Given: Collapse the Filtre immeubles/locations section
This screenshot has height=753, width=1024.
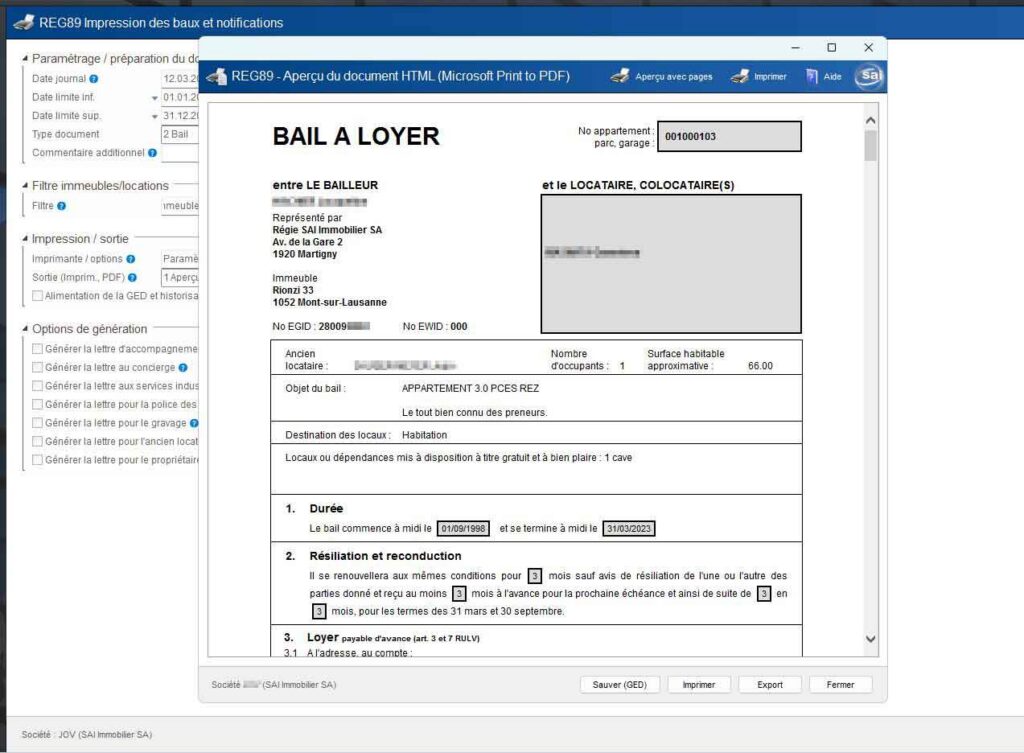Looking at the screenshot, I should (x=25, y=186).
